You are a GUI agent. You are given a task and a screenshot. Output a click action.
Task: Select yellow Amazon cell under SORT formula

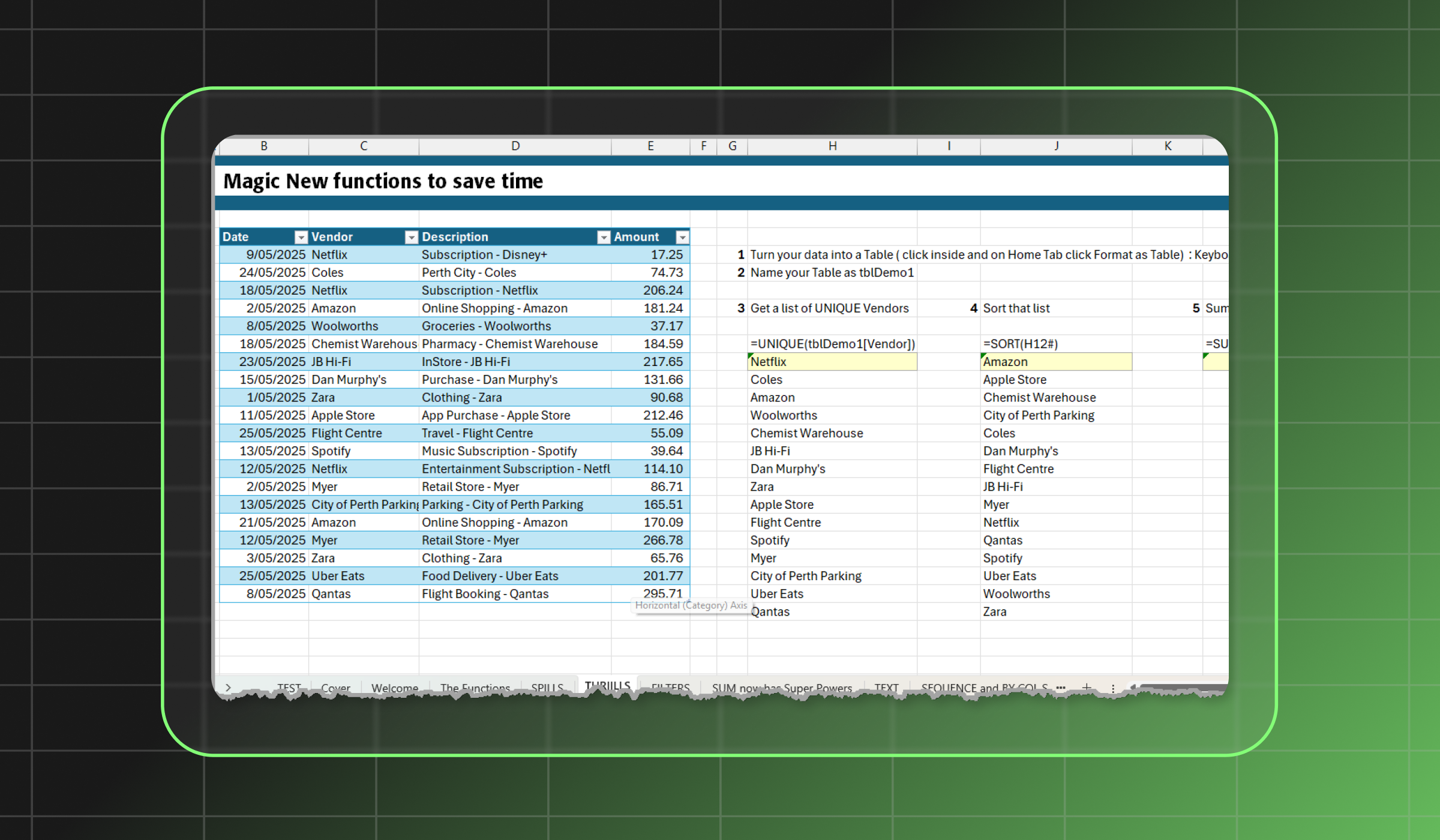1056,362
